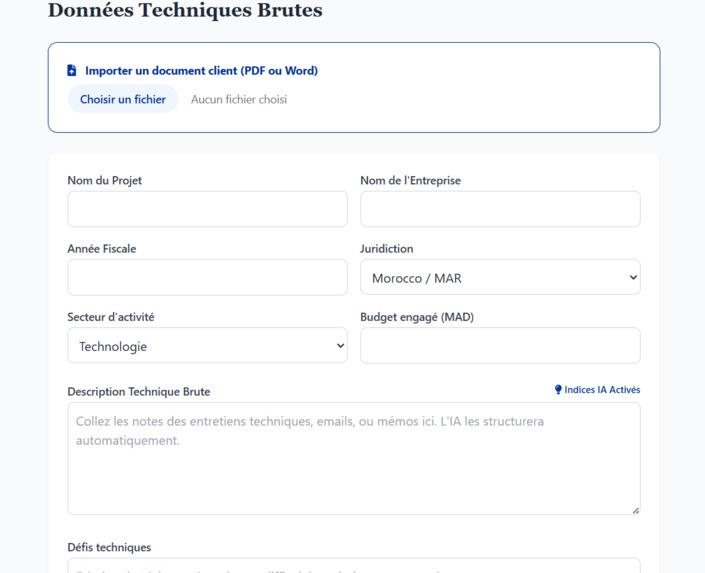
Task: Click the lightbulb icon beside Indices IA
Action: coord(558,389)
